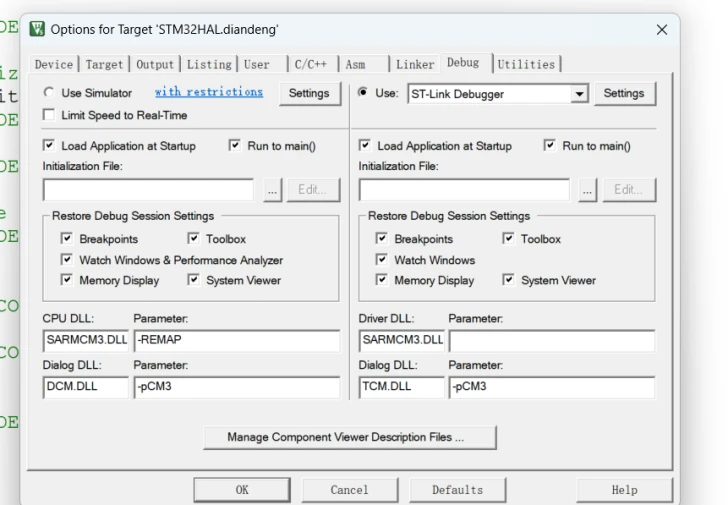Click the Cancel button
The width and height of the screenshot is (728, 505).
(x=350, y=490)
